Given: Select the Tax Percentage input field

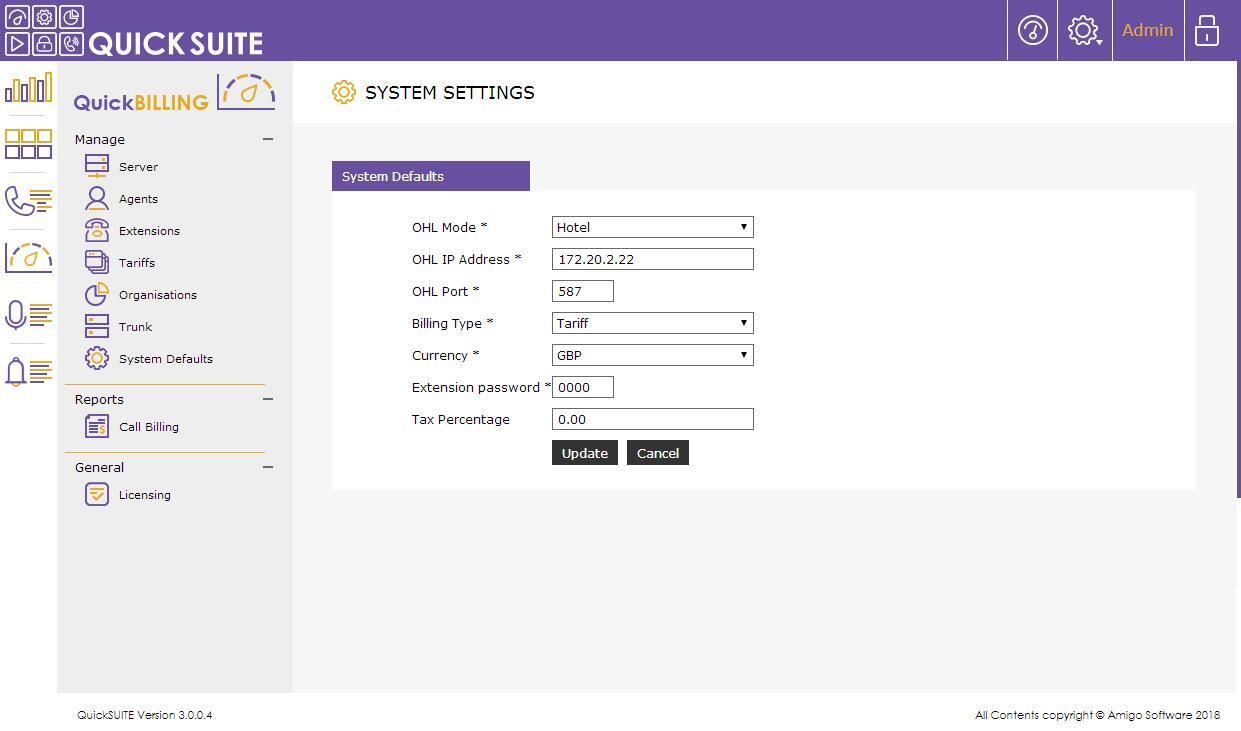Looking at the screenshot, I should coord(652,419).
